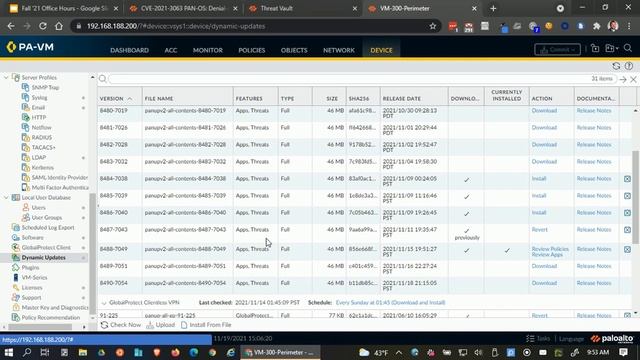Click the Support icon in sidebar

(x=16, y=298)
